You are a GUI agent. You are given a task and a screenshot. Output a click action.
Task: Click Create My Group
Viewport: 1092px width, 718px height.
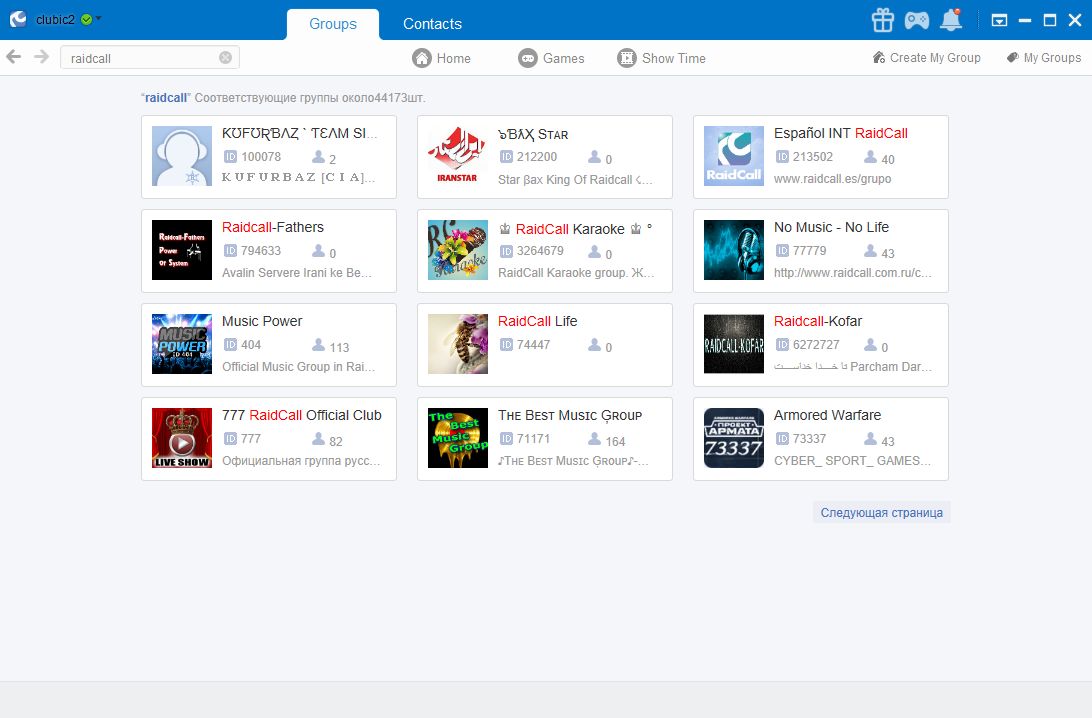(x=927, y=58)
